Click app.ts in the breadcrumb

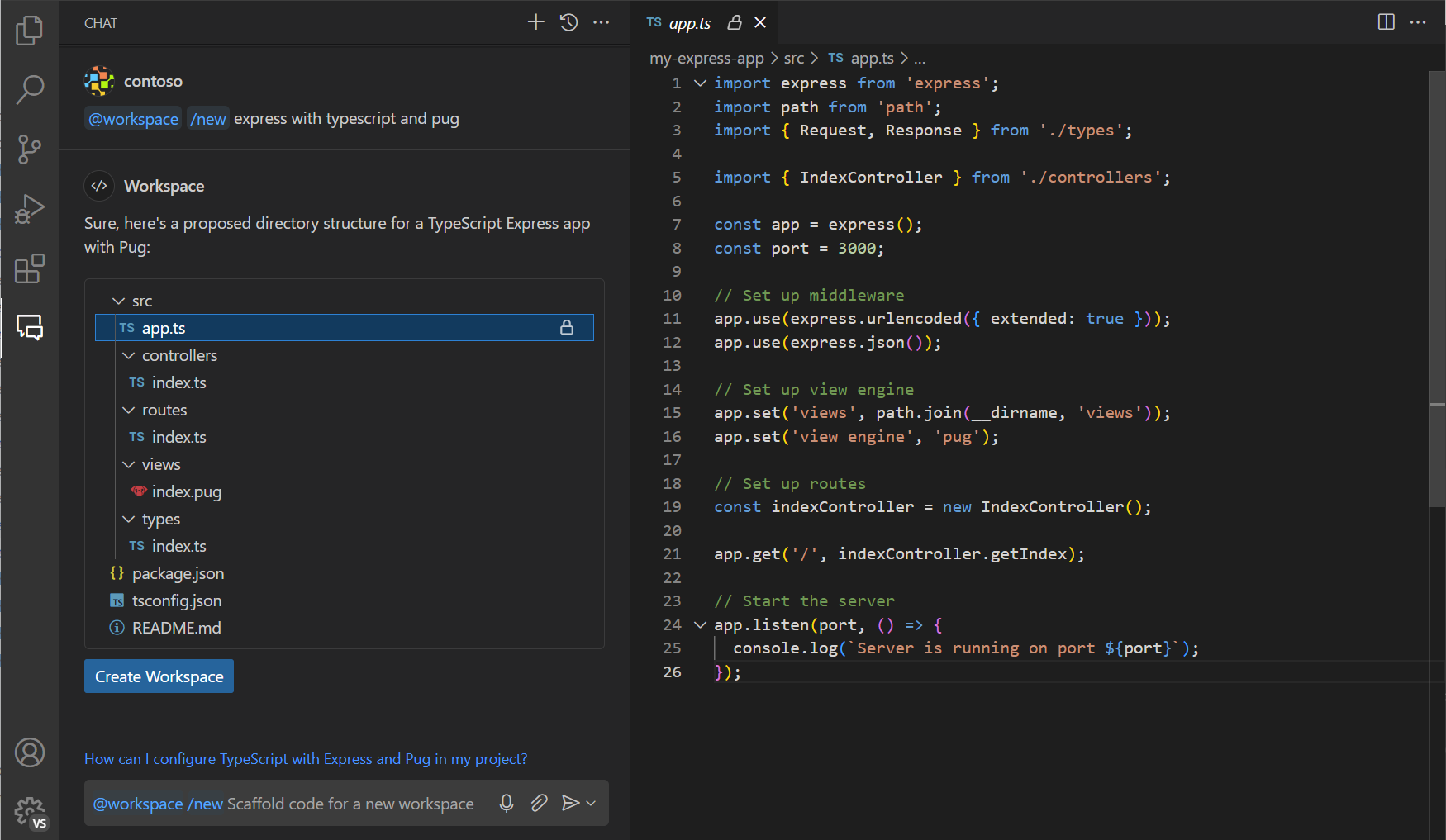[x=861, y=59]
